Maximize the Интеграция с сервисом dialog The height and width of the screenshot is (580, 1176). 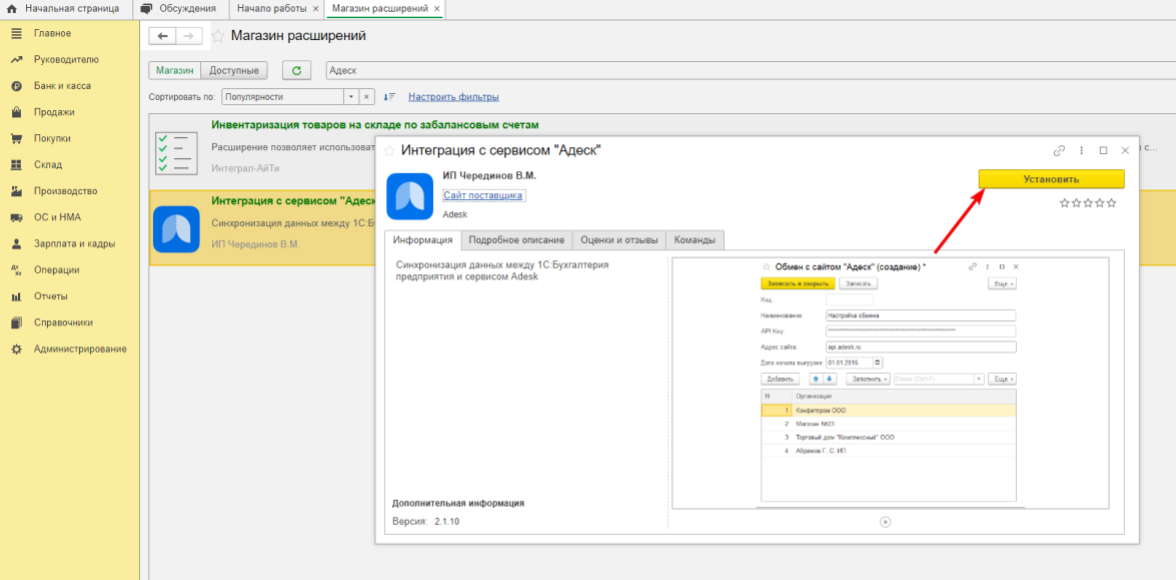click(x=1103, y=150)
